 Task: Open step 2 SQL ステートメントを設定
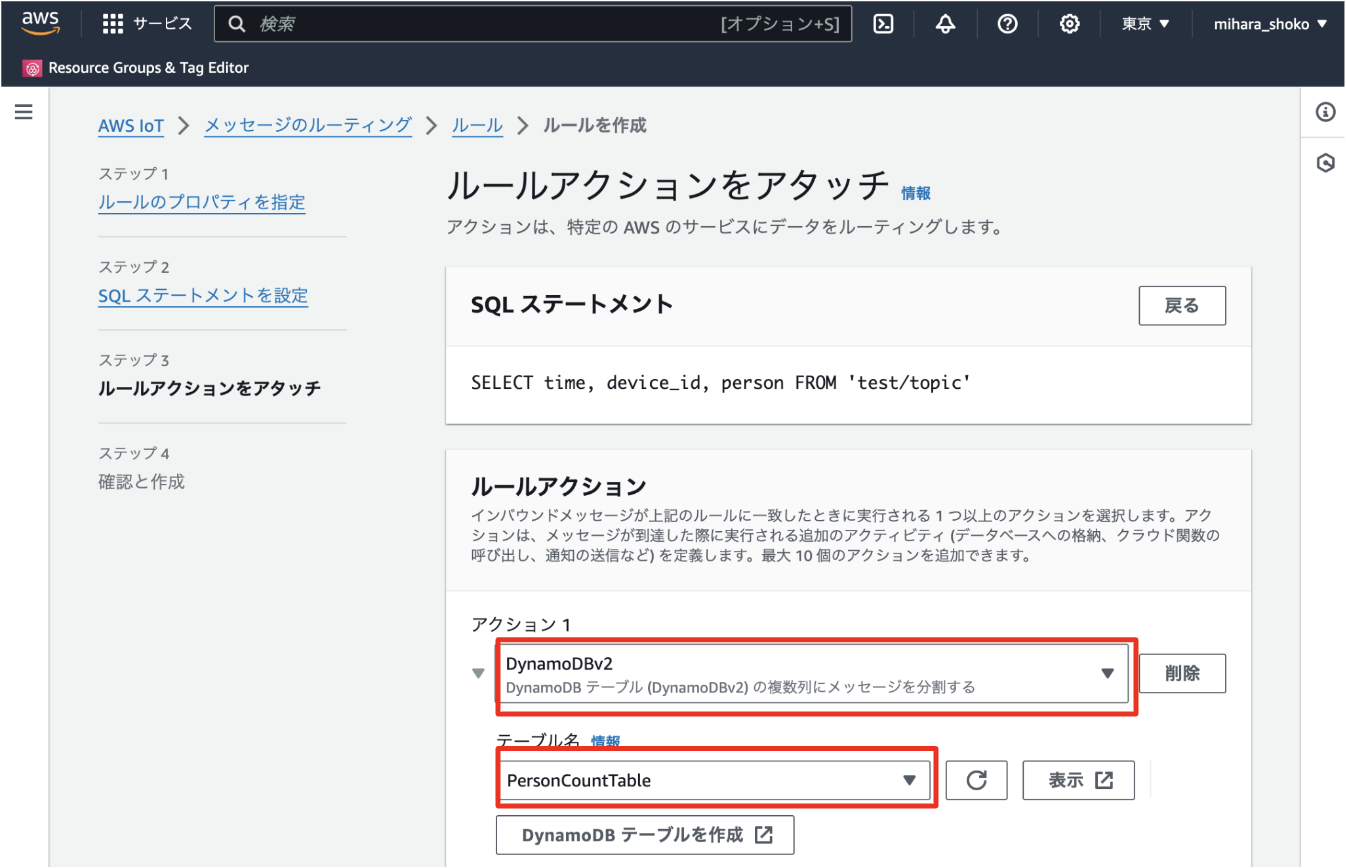click(x=203, y=295)
